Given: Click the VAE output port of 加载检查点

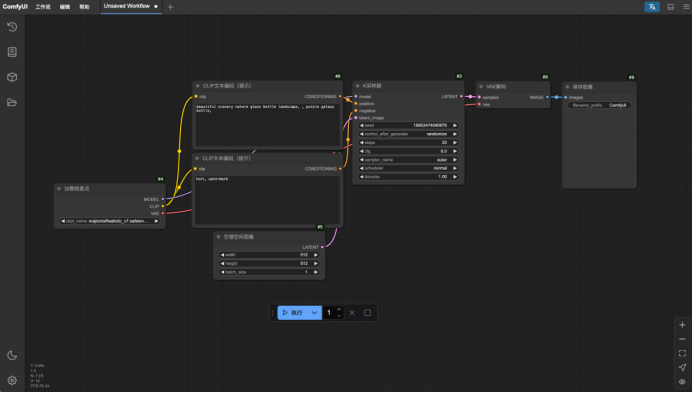Looking at the screenshot, I should pos(163,213).
